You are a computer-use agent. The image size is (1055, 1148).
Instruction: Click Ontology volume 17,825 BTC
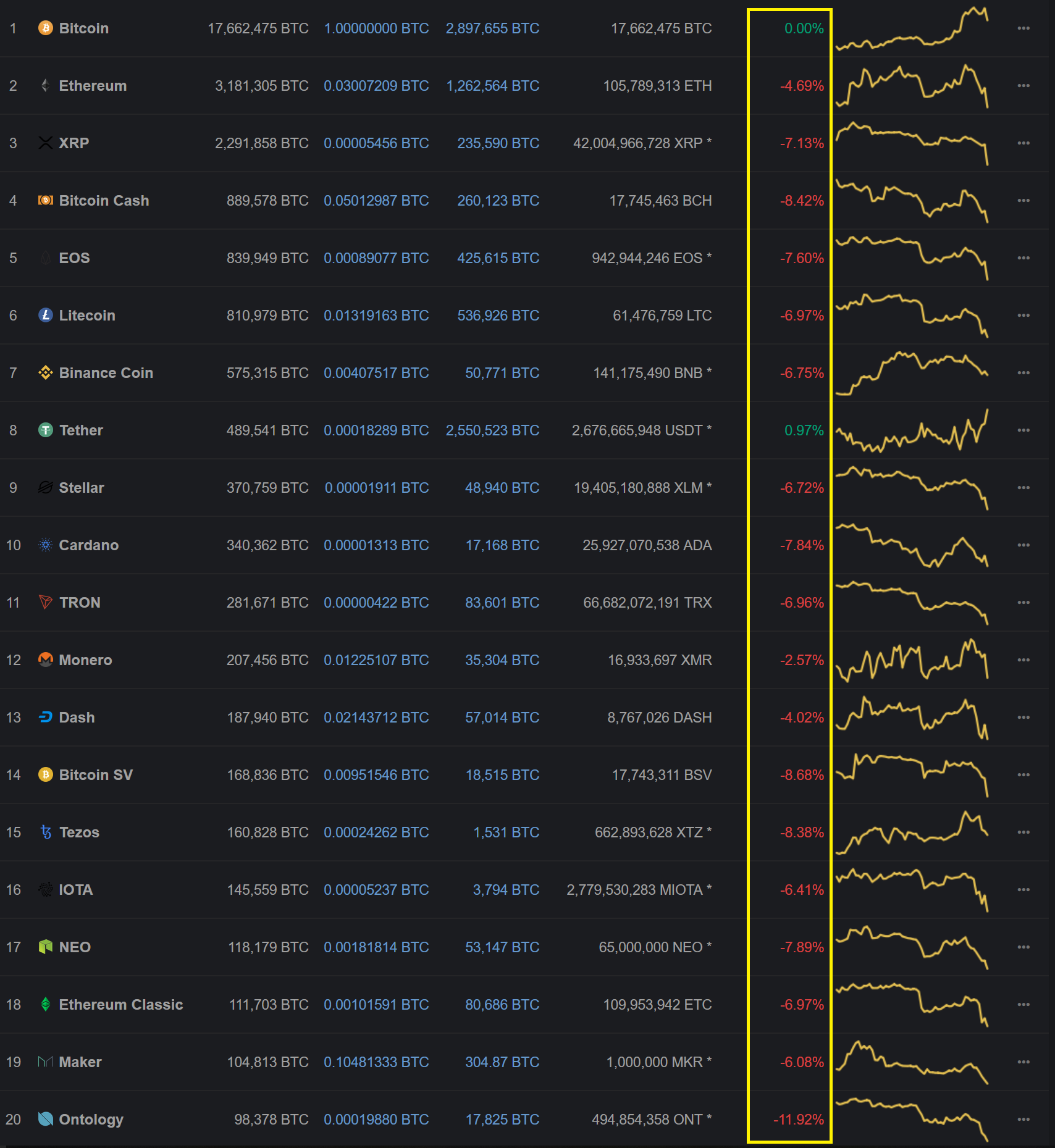point(502,1120)
